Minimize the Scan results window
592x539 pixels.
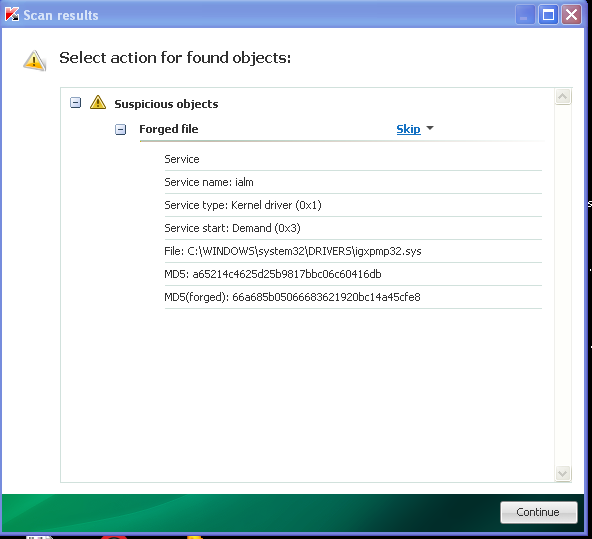(525, 15)
